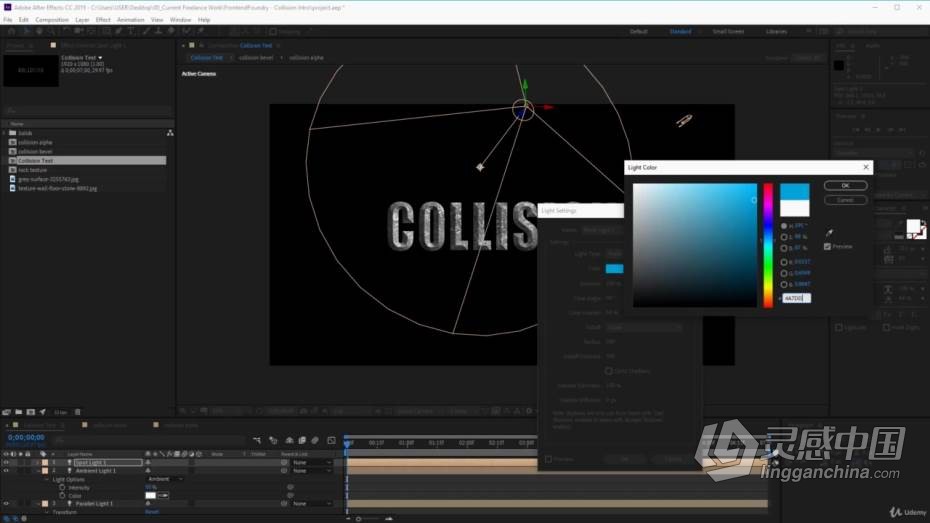Select the H radio button in Light Color
The height and width of the screenshot is (523, 930).
[x=784, y=226]
